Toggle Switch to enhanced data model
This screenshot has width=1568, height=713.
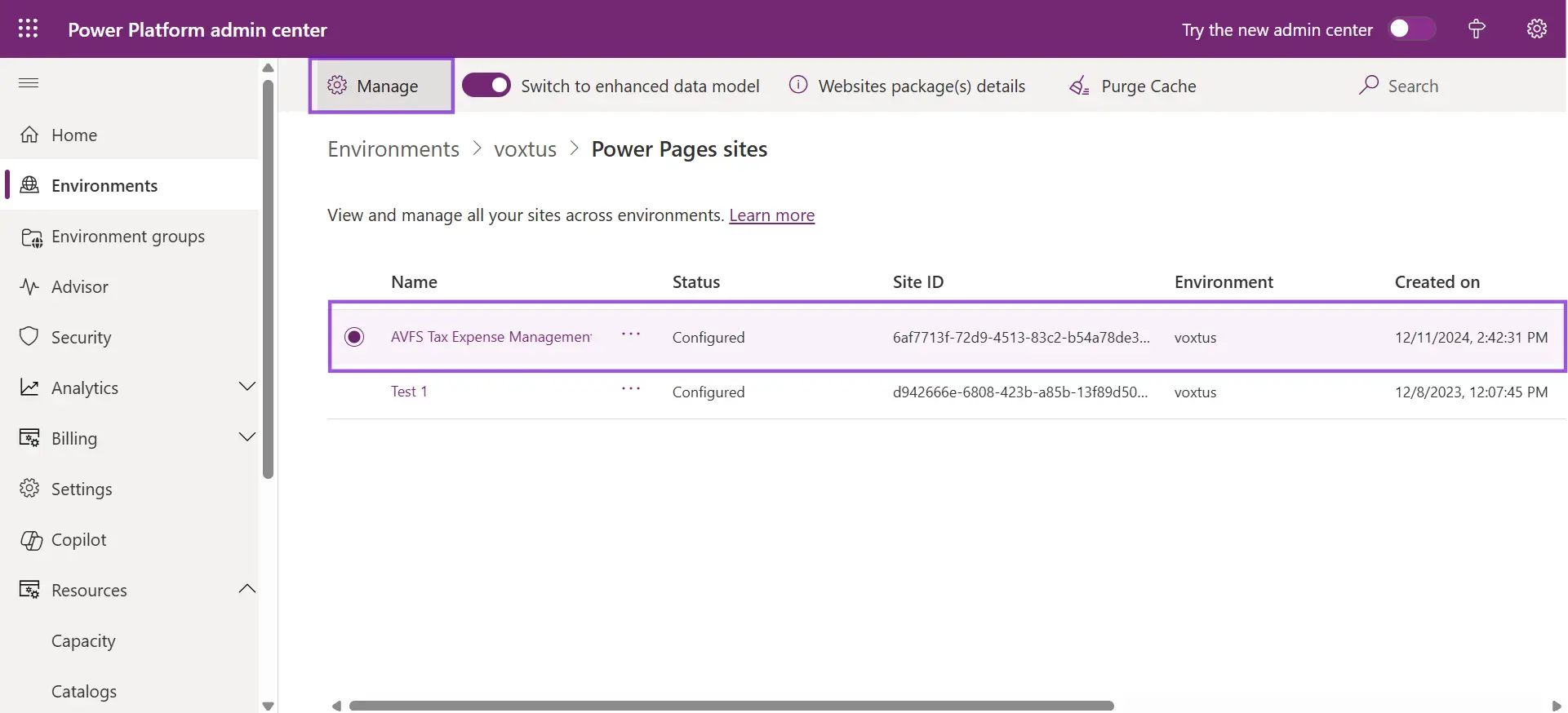(x=486, y=86)
